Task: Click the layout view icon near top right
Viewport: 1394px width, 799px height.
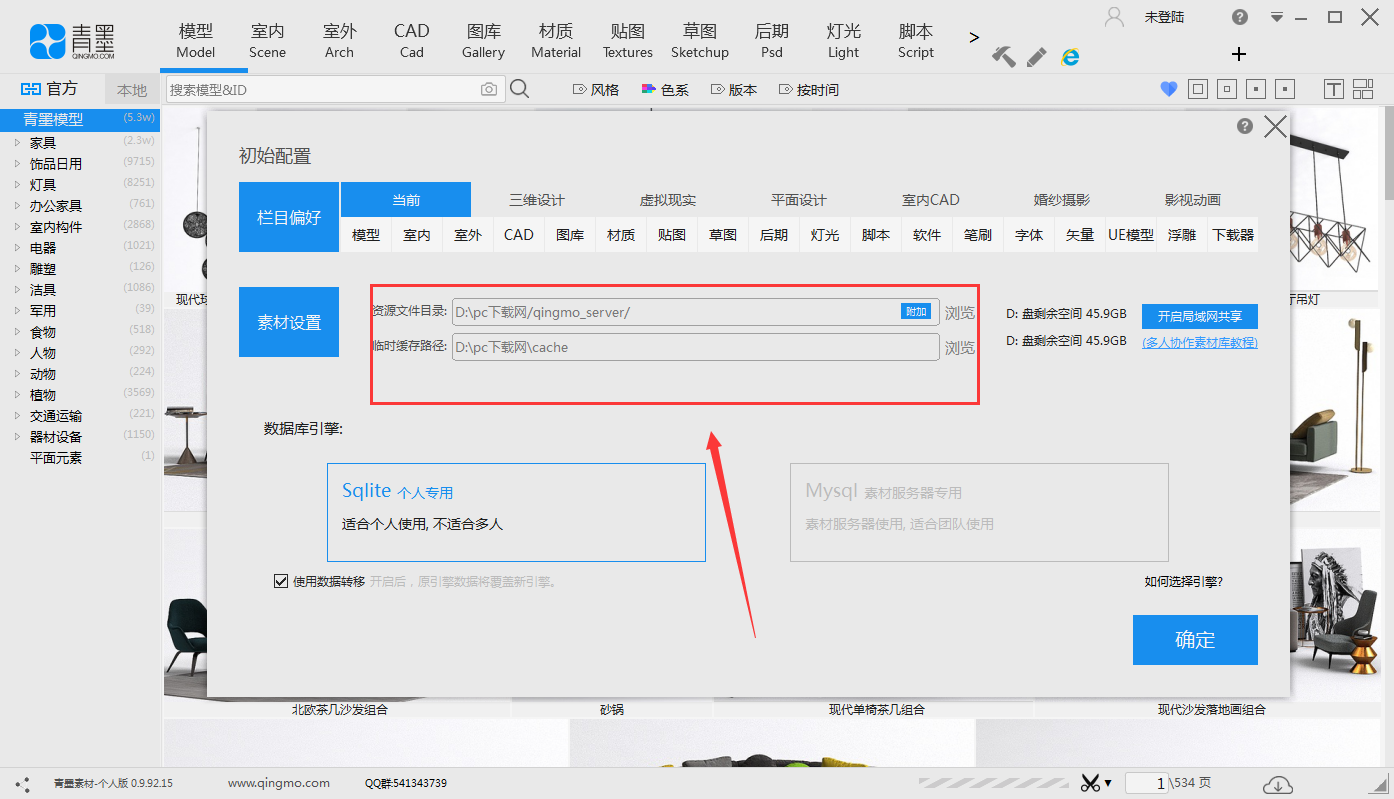Action: coord(1363,89)
